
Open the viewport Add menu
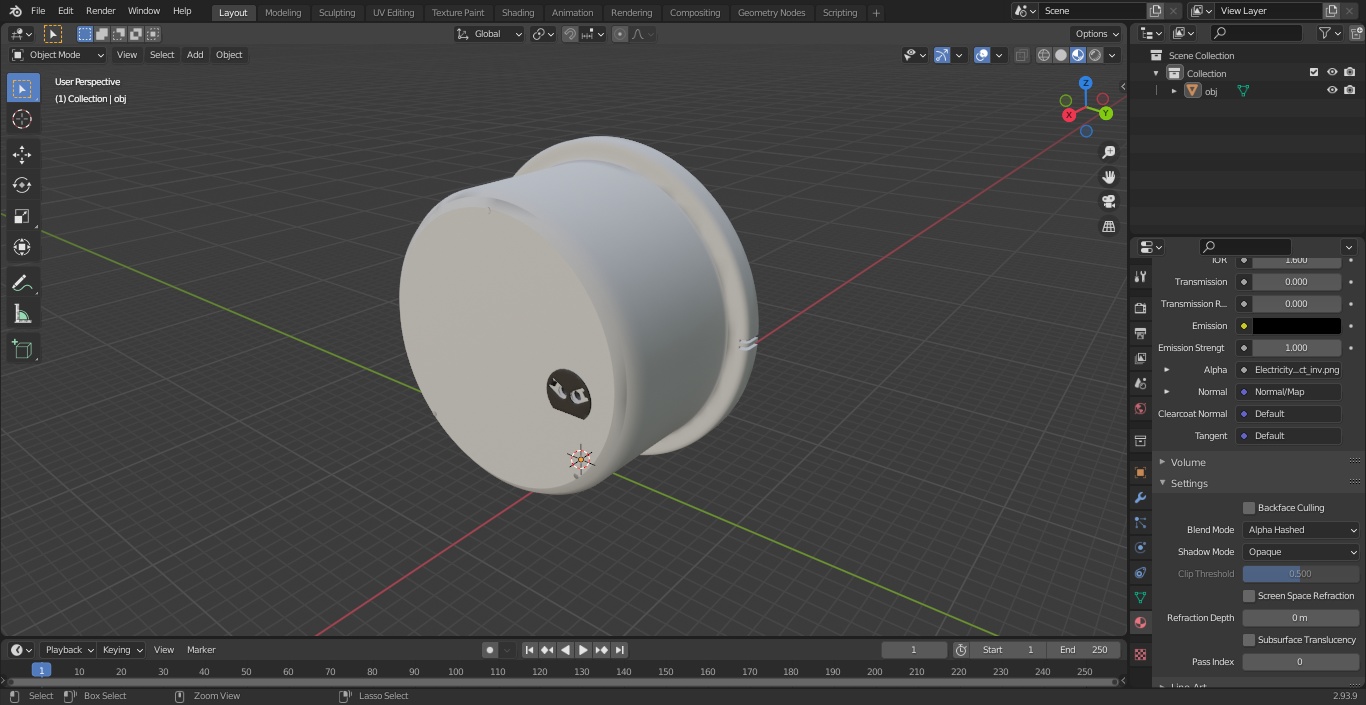click(195, 55)
